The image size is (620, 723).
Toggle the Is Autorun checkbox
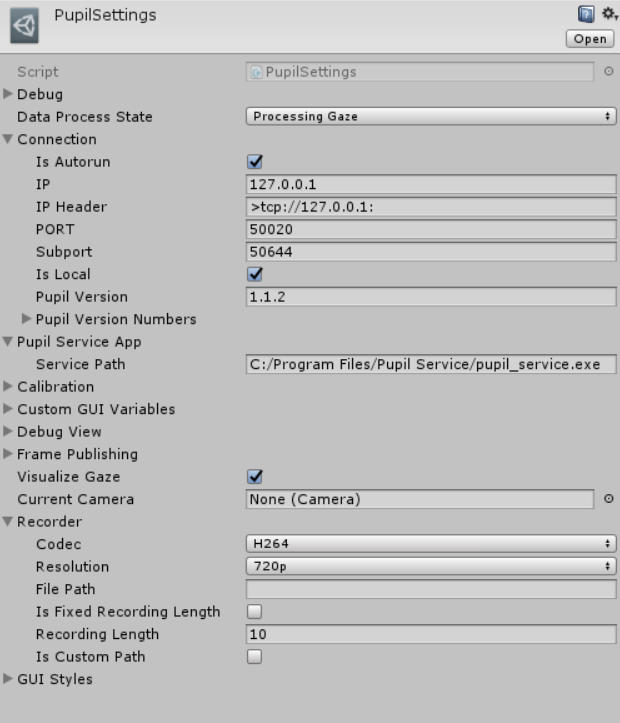tap(255, 161)
